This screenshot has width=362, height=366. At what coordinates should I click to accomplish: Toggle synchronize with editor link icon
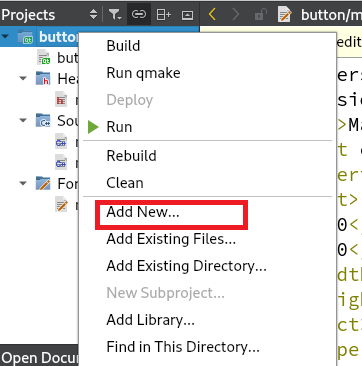point(139,14)
